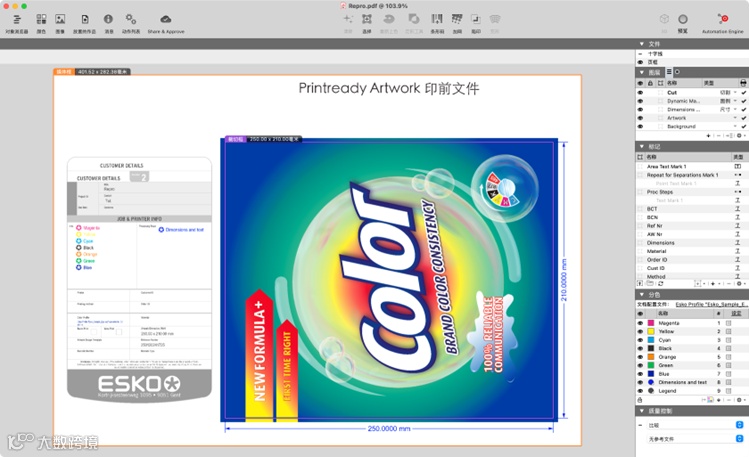Hide the Artwork layer
Image resolution: width=749 pixels, height=457 pixels.
[x=640, y=118]
